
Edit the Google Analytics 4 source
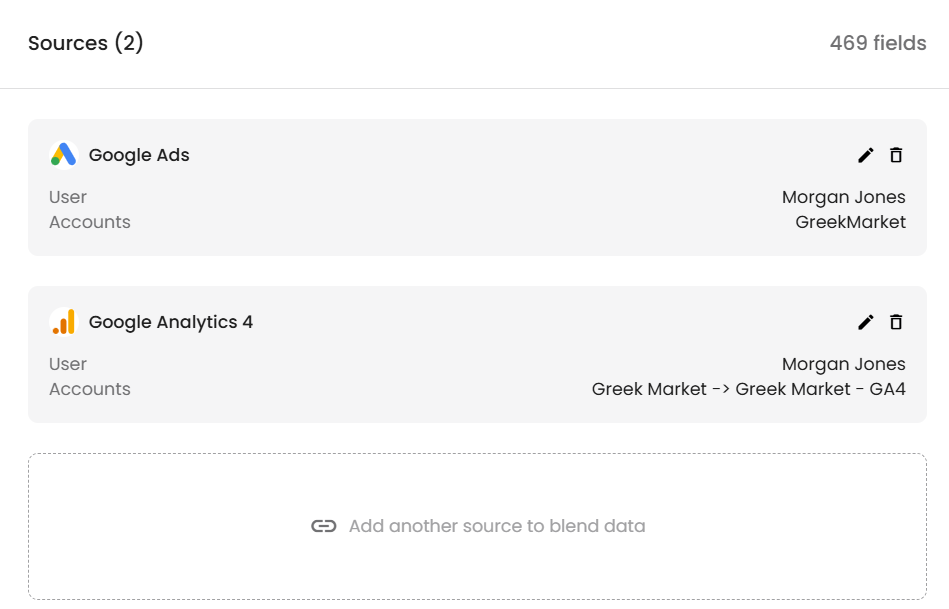pyautogui.click(x=866, y=322)
